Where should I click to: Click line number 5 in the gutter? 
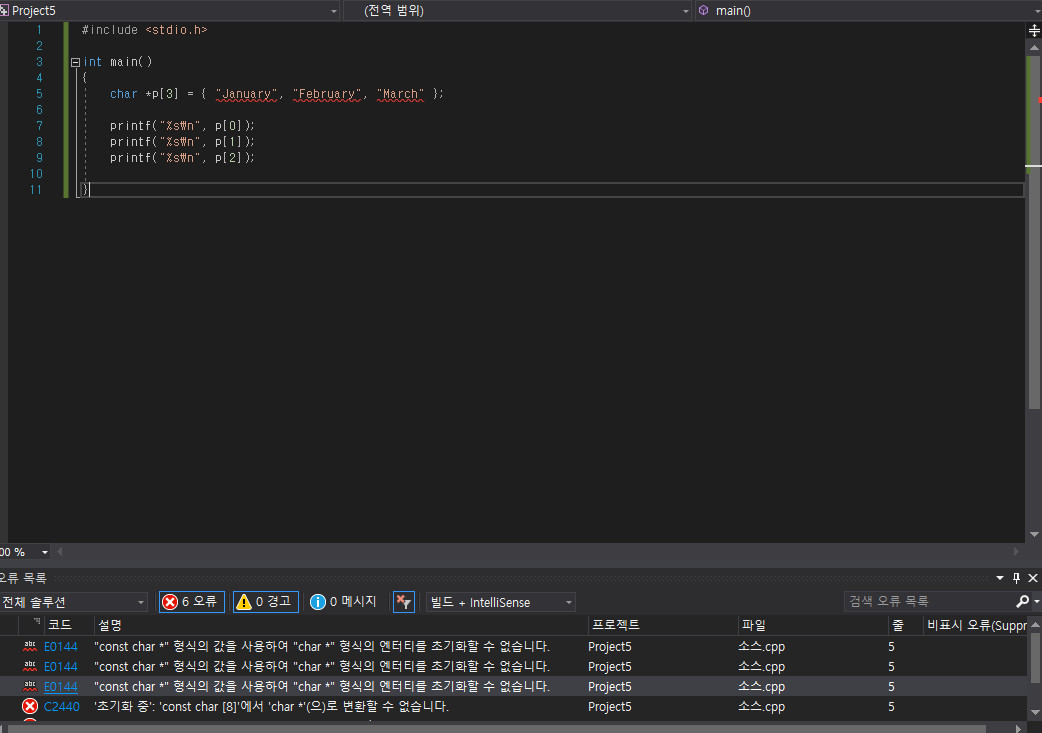[39, 94]
